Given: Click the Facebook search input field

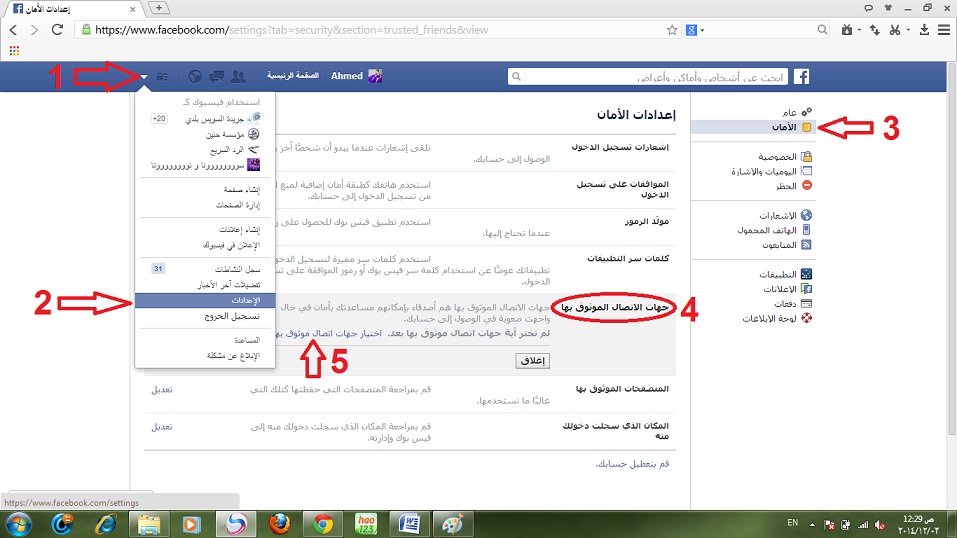Looking at the screenshot, I should pyautogui.click(x=656, y=76).
